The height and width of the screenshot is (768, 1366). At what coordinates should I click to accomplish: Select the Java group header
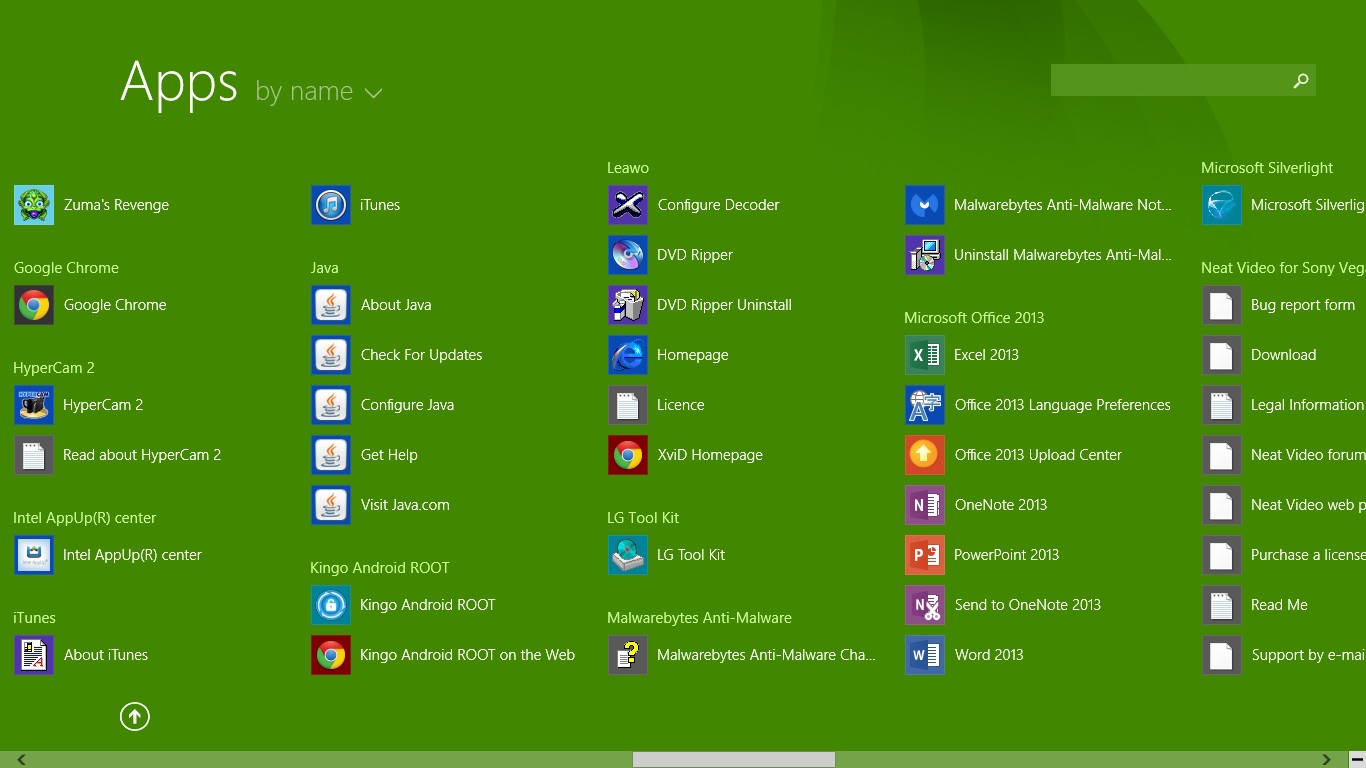pyautogui.click(x=325, y=268)
